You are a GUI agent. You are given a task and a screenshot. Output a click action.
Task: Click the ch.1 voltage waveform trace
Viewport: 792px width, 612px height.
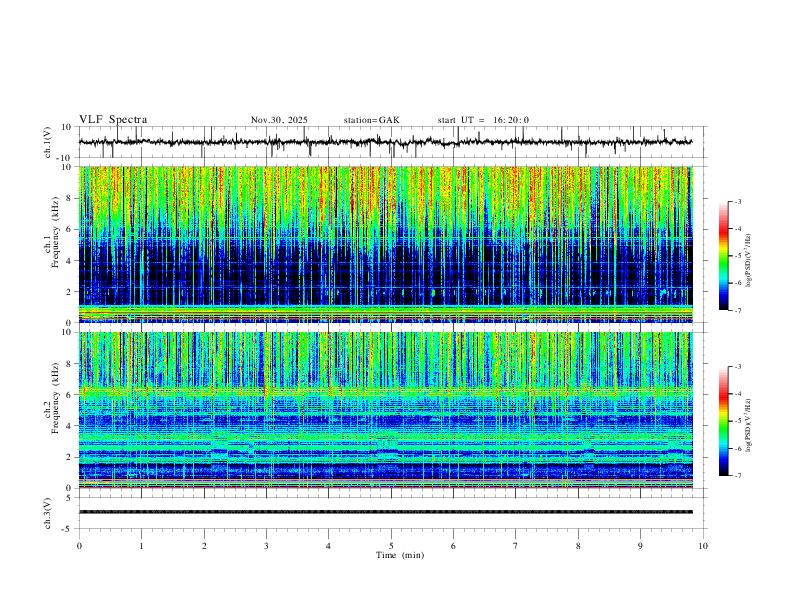385,142
